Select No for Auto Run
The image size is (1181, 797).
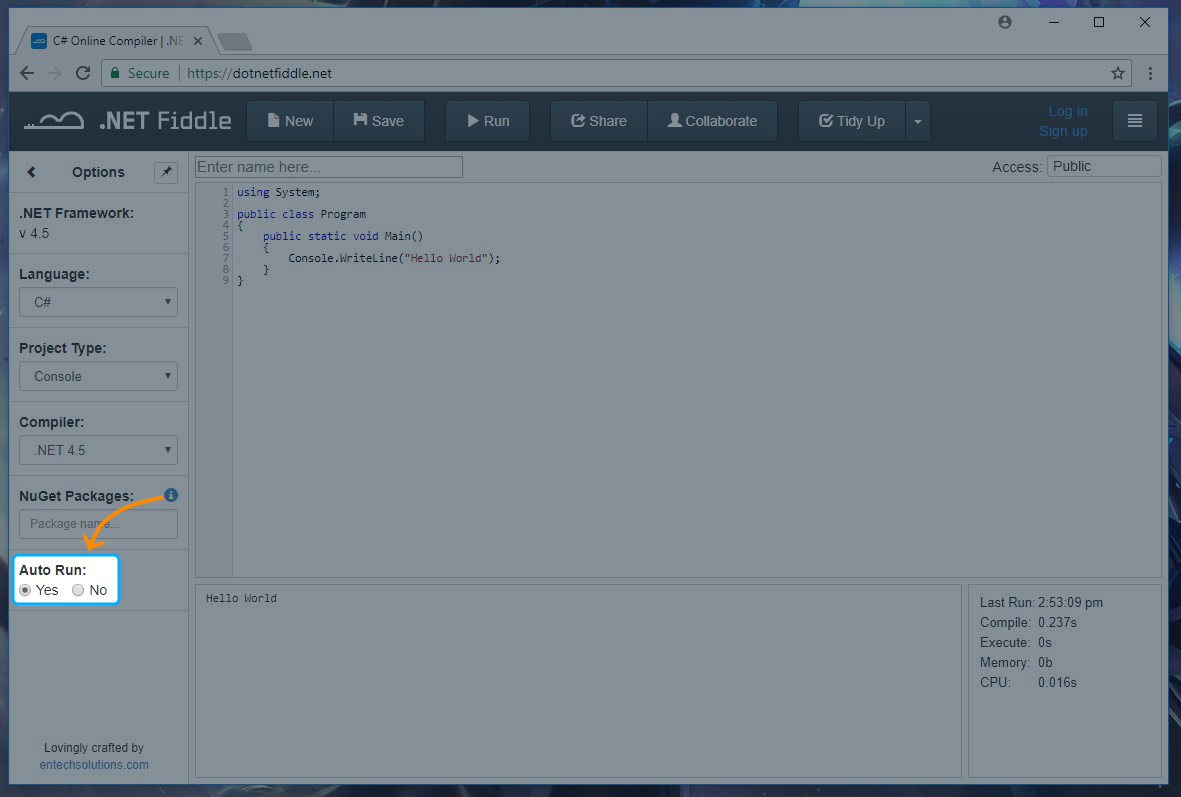78,590
